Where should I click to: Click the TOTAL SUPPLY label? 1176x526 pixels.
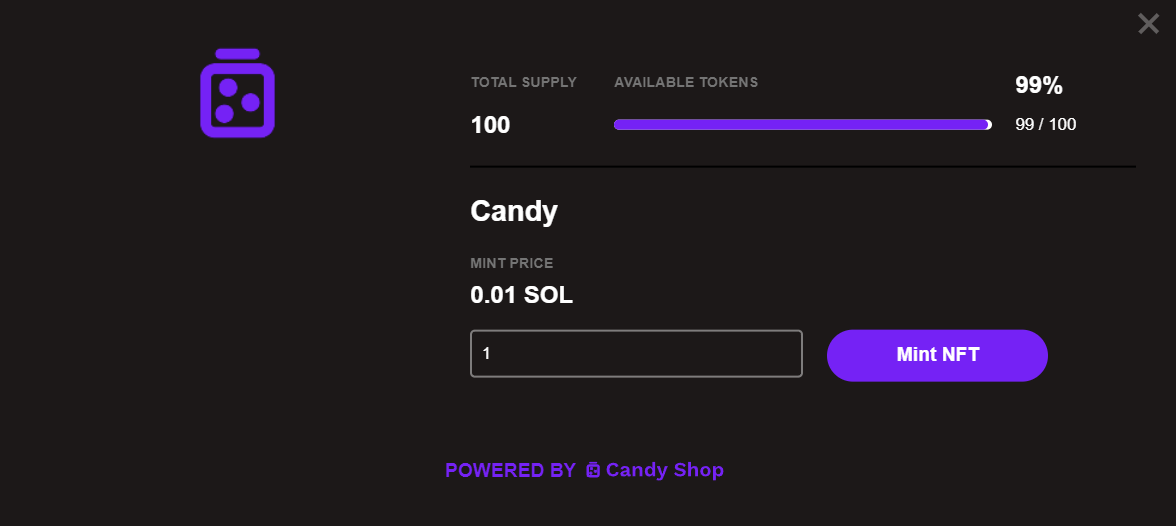(x=524, y=82)
